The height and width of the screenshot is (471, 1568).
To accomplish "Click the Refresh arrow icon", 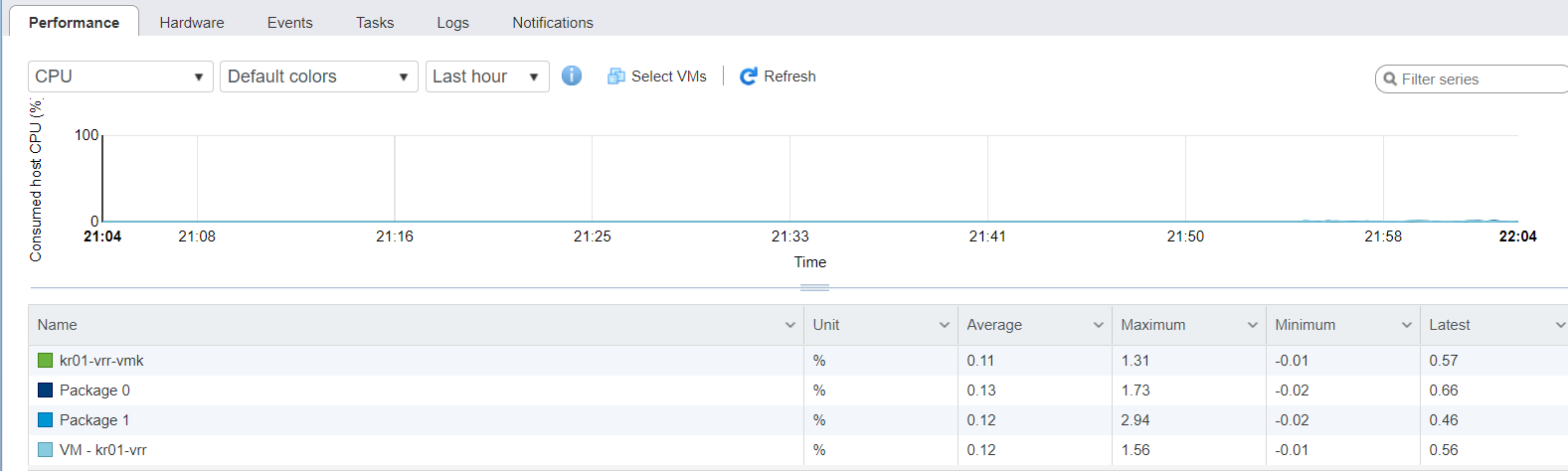I will [749, 77].
